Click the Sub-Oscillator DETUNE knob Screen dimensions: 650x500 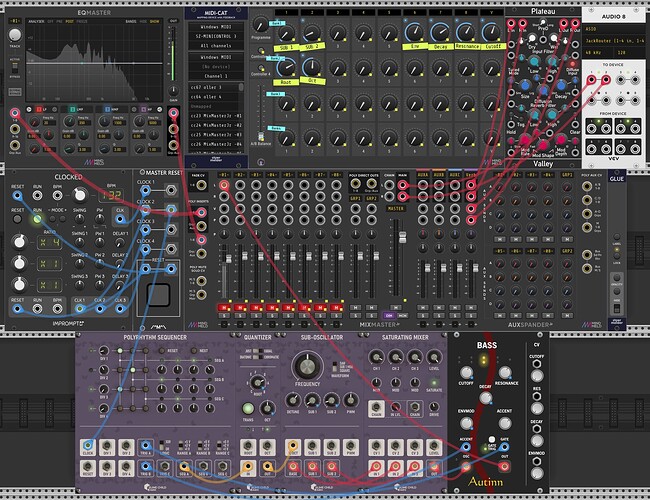[293, 400]
